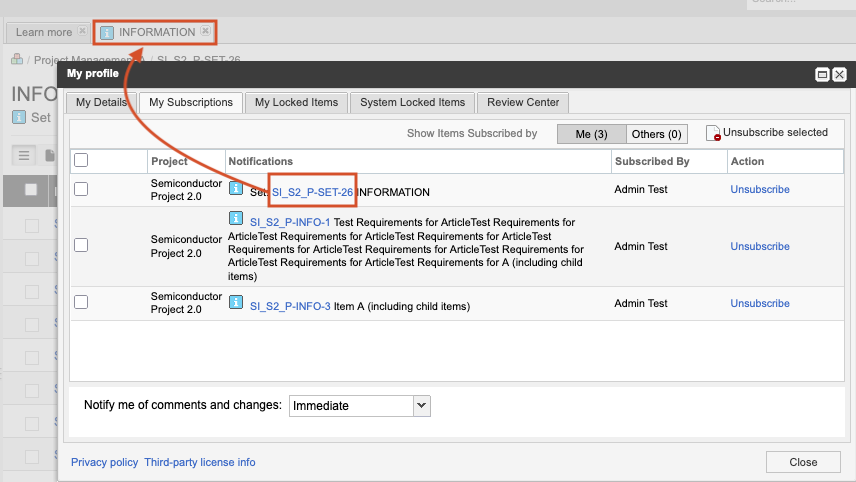Click the home icon in the breadcrumb

17,59
